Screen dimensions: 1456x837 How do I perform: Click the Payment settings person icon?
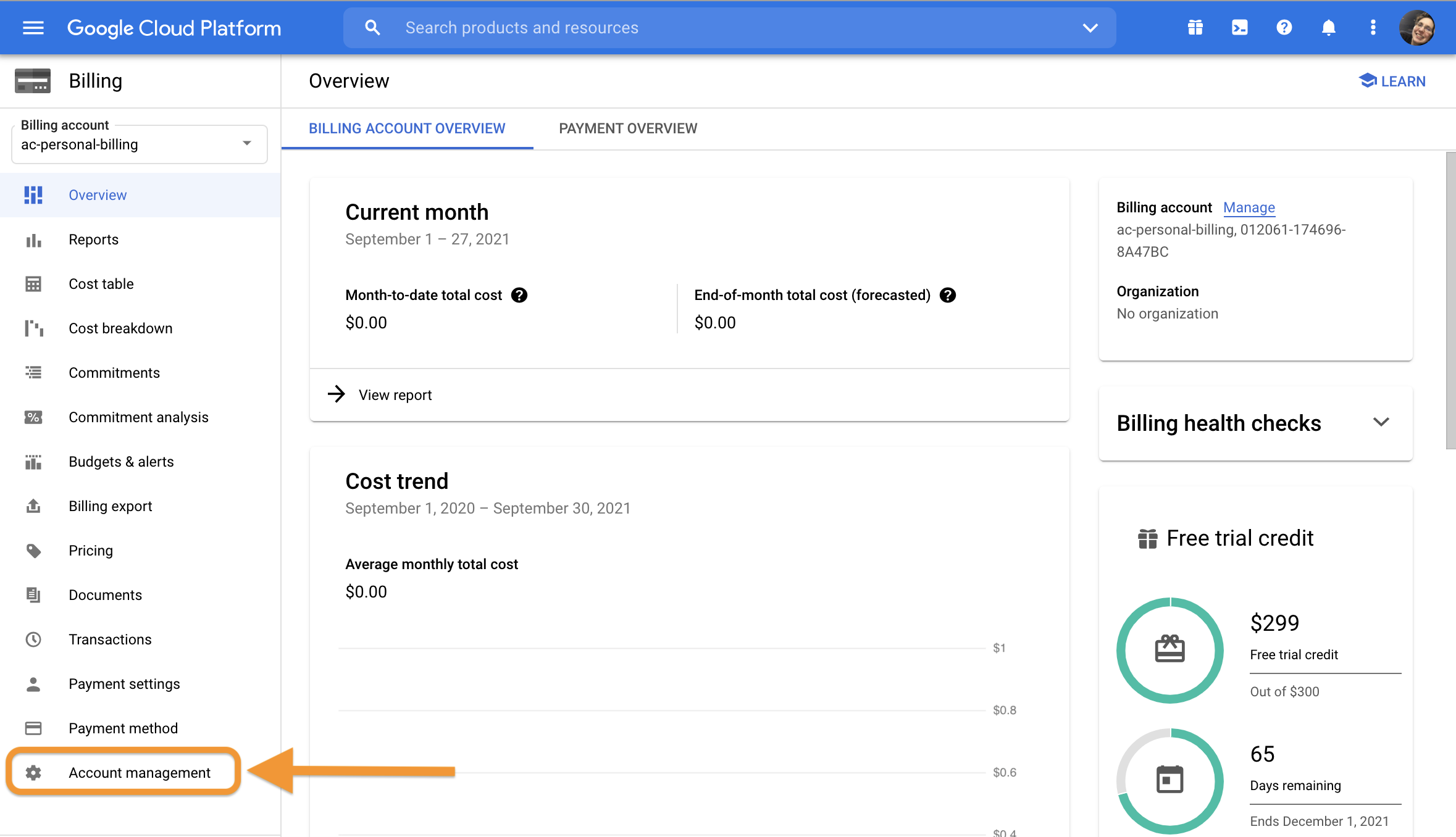33,684
